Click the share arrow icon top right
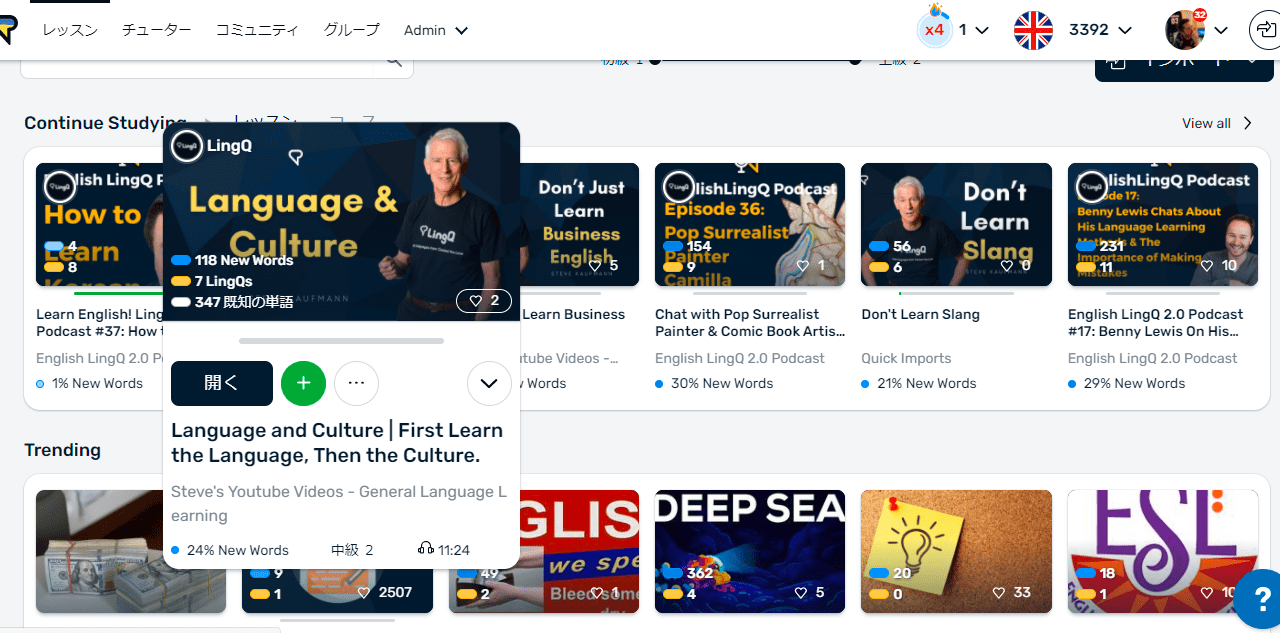Viewport: 1280px width, 633px height. click(x=1265, y=30)
